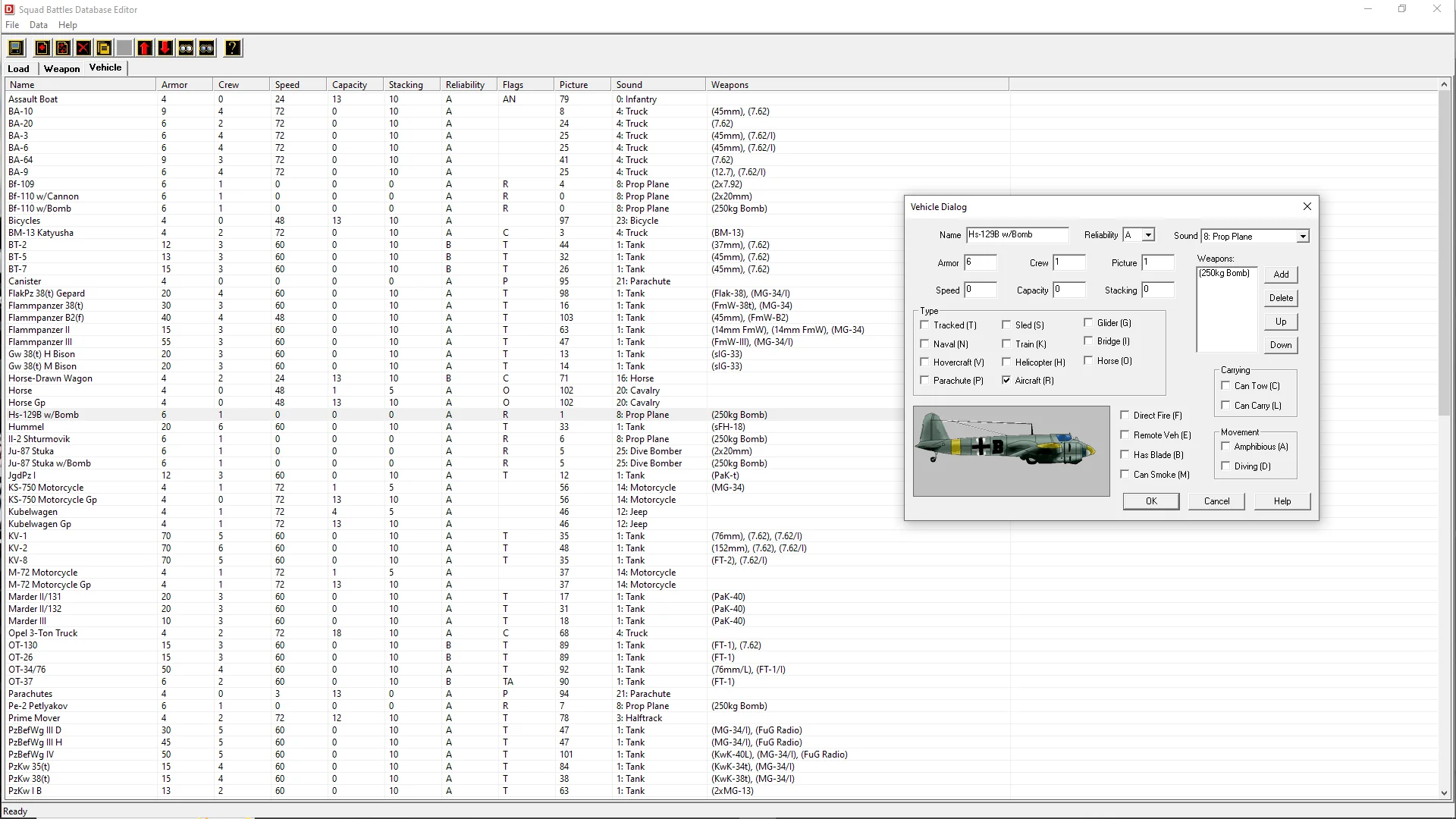Switch to the Weapon tab

[61, 68]
